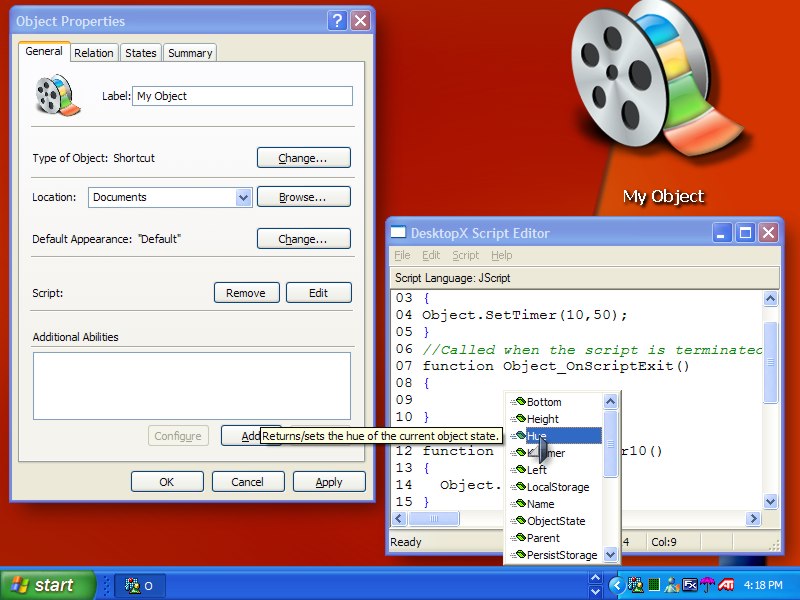Open the Script menu in Script Editor
The image size is (800, 600).
466,255
